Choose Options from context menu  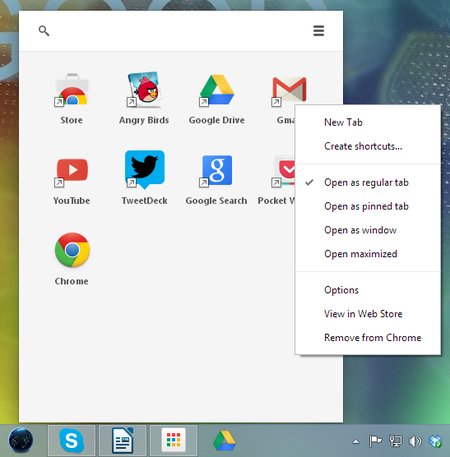(368, 290)
